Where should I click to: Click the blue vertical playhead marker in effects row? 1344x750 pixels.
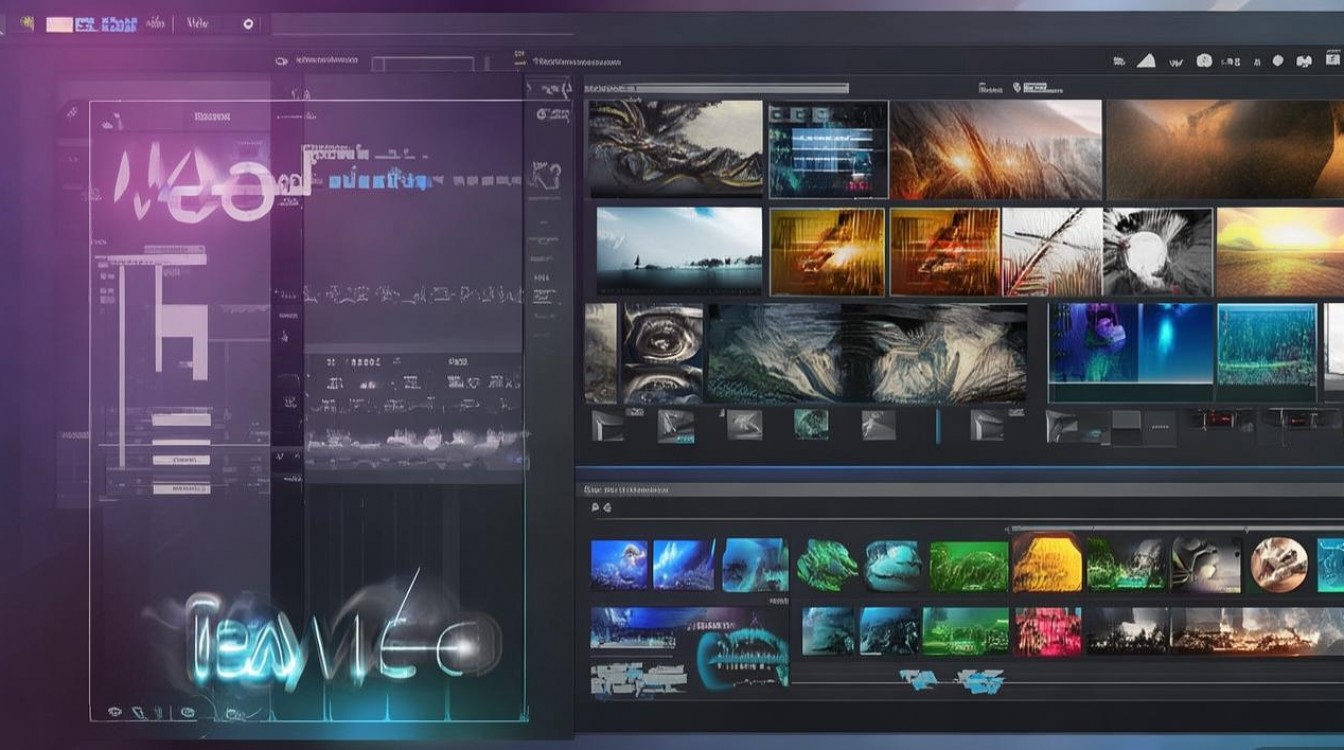[x=937, y=426]
